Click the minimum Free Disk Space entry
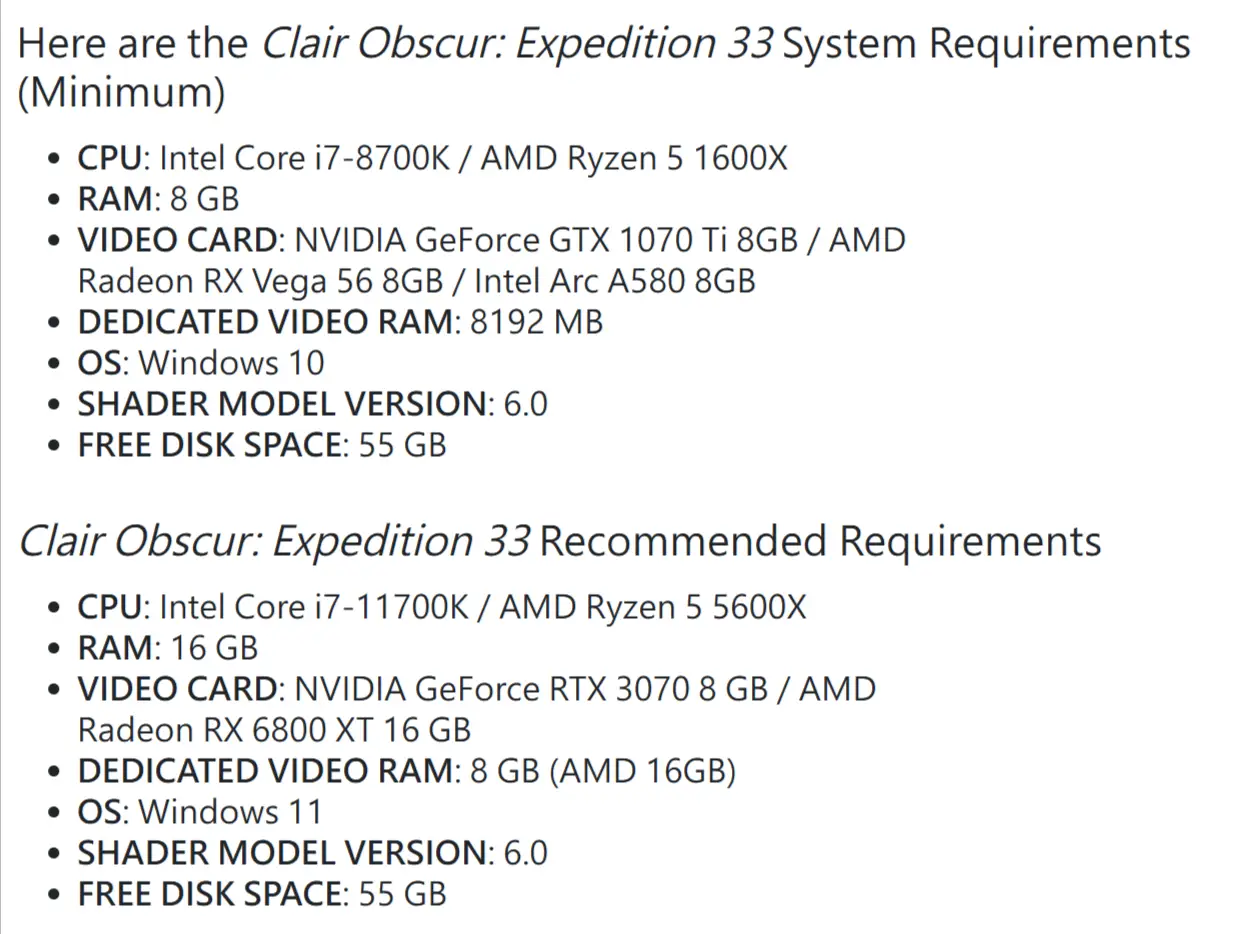 tap(262, 445)
